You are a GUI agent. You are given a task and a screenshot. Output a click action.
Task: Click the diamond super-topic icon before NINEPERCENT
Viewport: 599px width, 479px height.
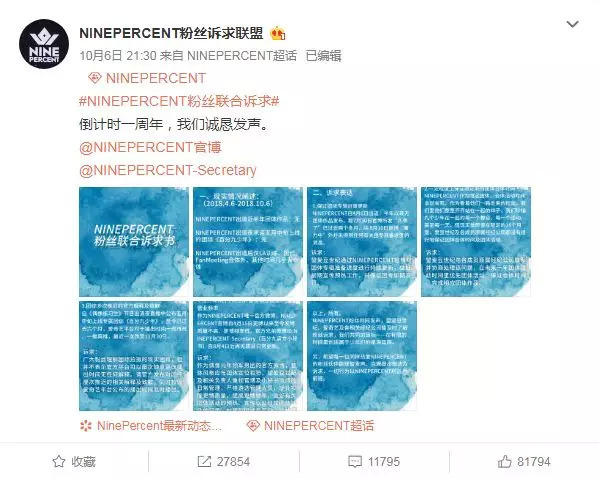click(x=94, y=78)
